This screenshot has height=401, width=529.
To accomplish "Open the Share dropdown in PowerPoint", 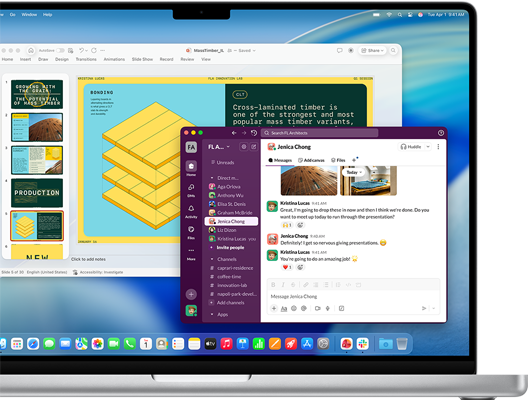I will 372,51.
